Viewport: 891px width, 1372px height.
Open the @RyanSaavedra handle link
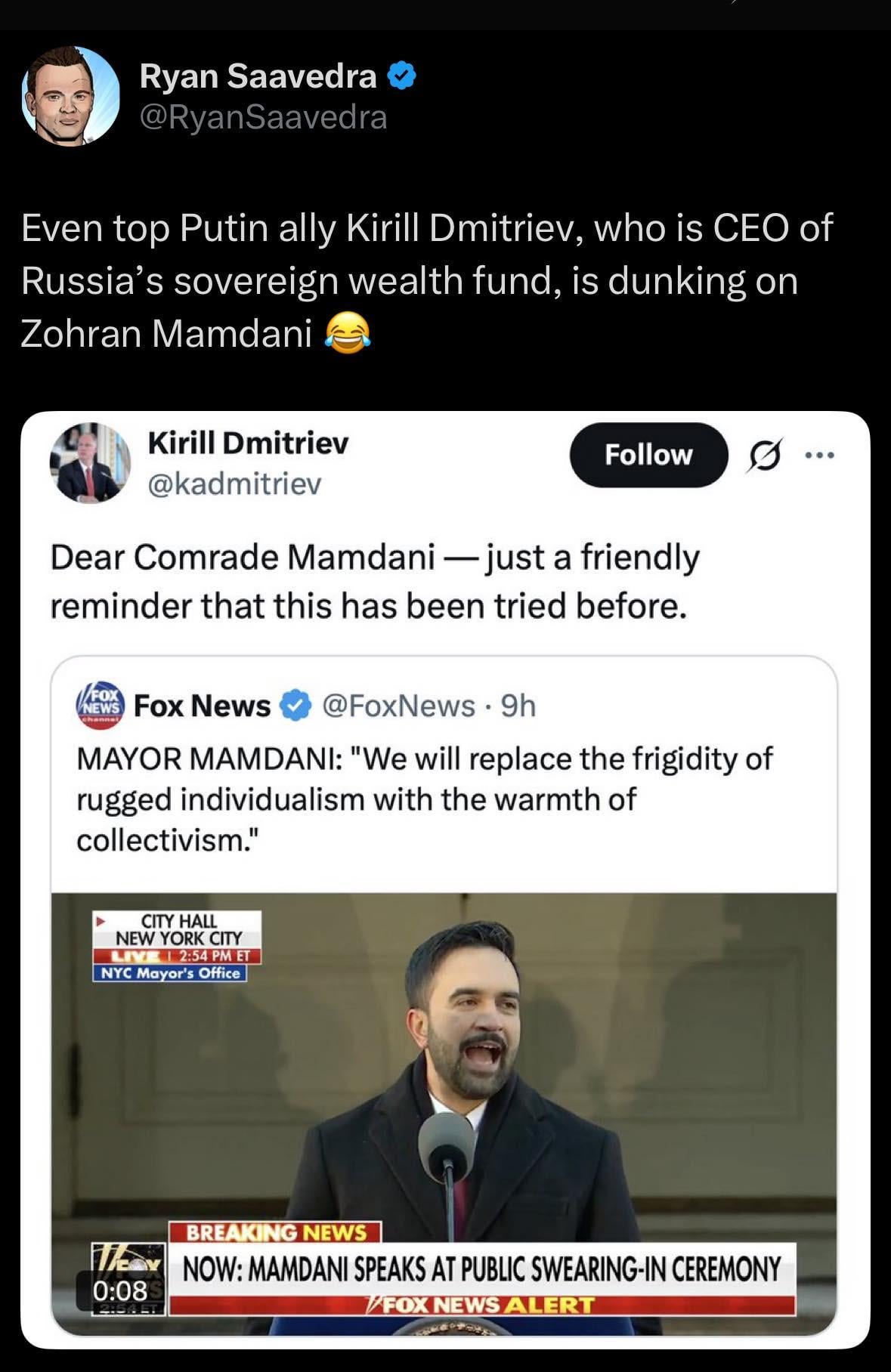pyautogui.click(x=263, y=117)
